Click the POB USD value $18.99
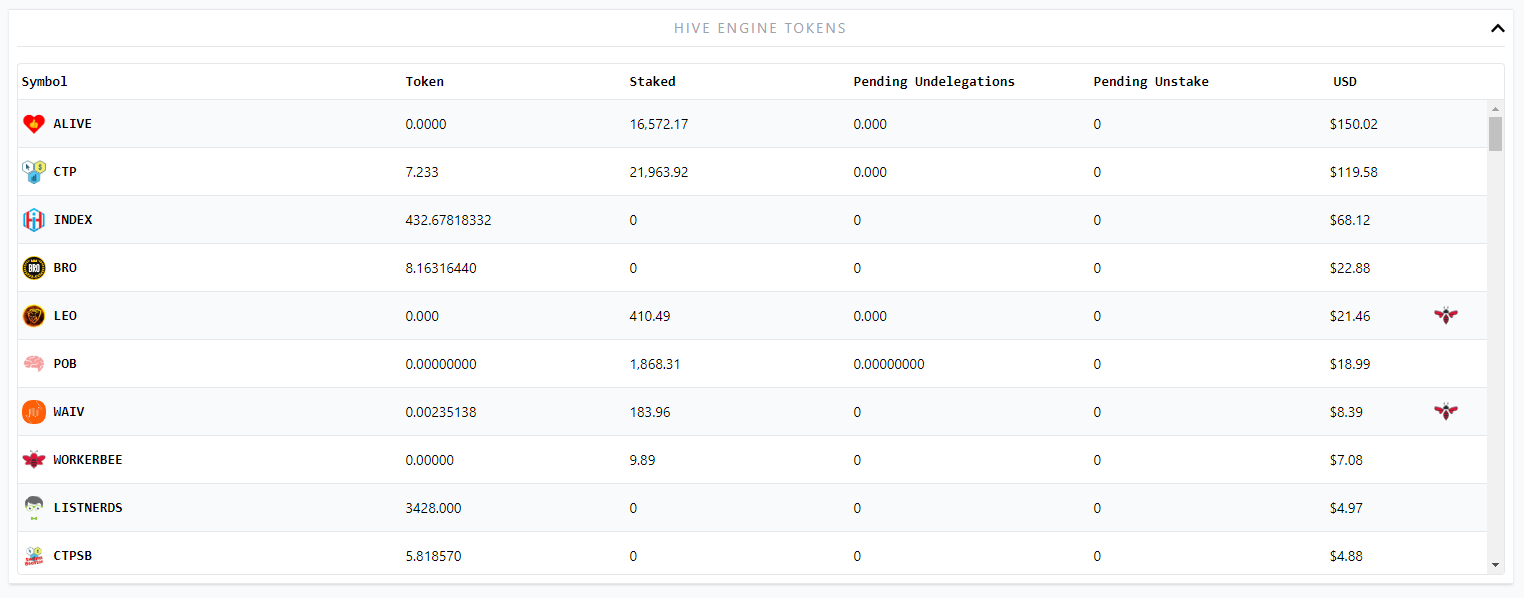 click(x=1350, y=364)
